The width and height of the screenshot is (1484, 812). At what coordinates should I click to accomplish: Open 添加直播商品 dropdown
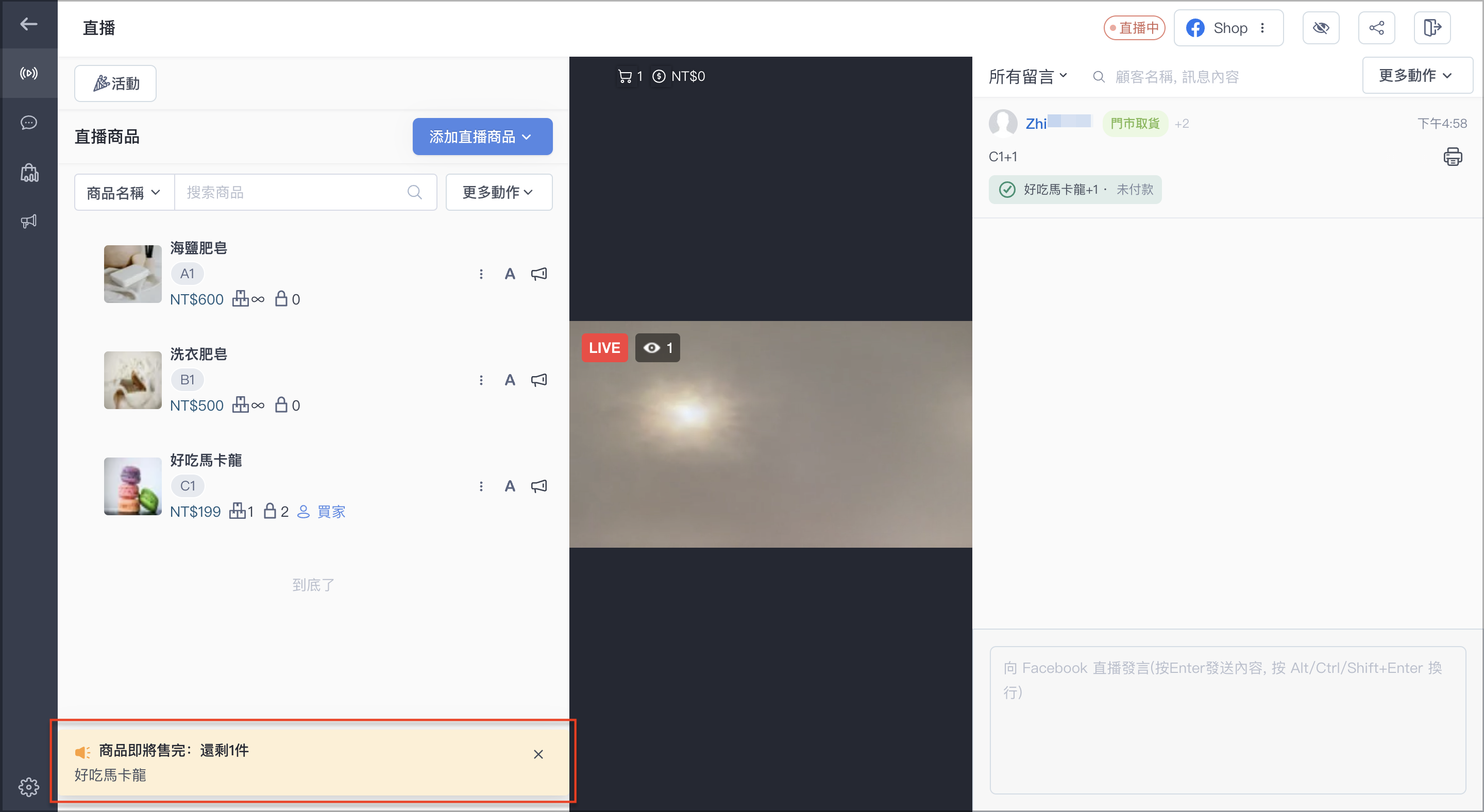pos(482,137)
